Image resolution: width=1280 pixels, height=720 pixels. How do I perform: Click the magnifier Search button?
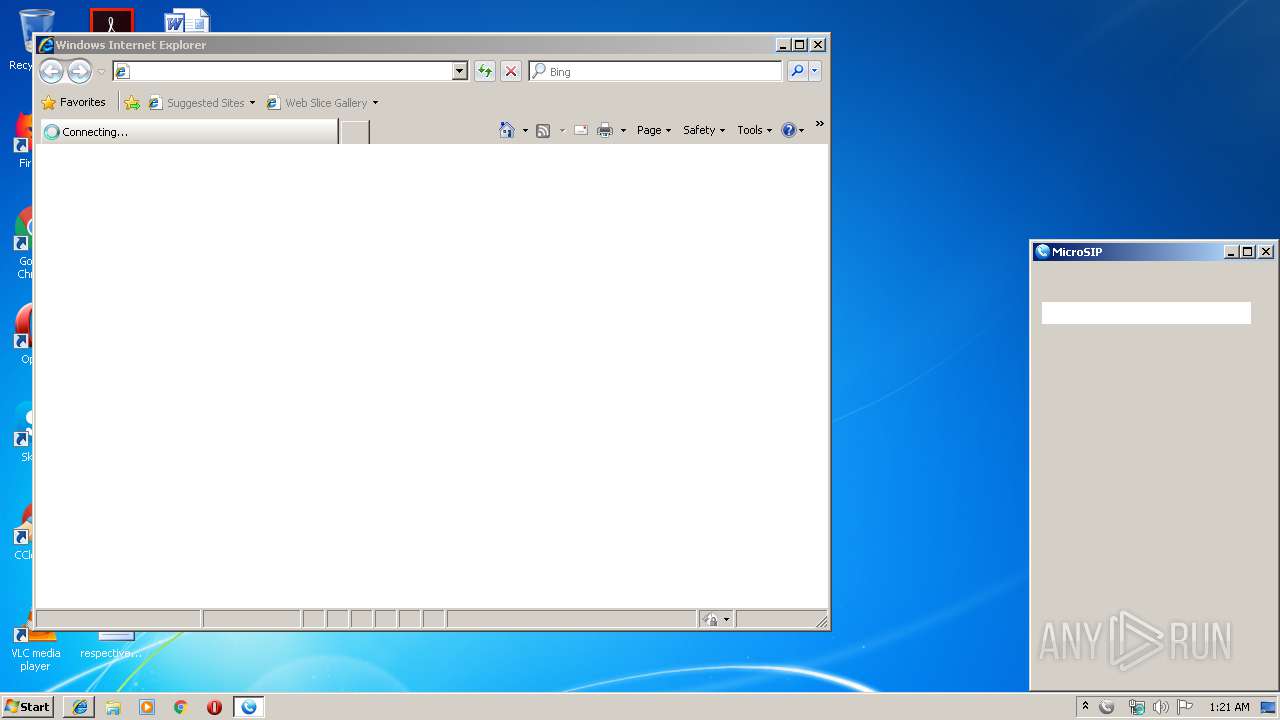click(x=797, y=71)
